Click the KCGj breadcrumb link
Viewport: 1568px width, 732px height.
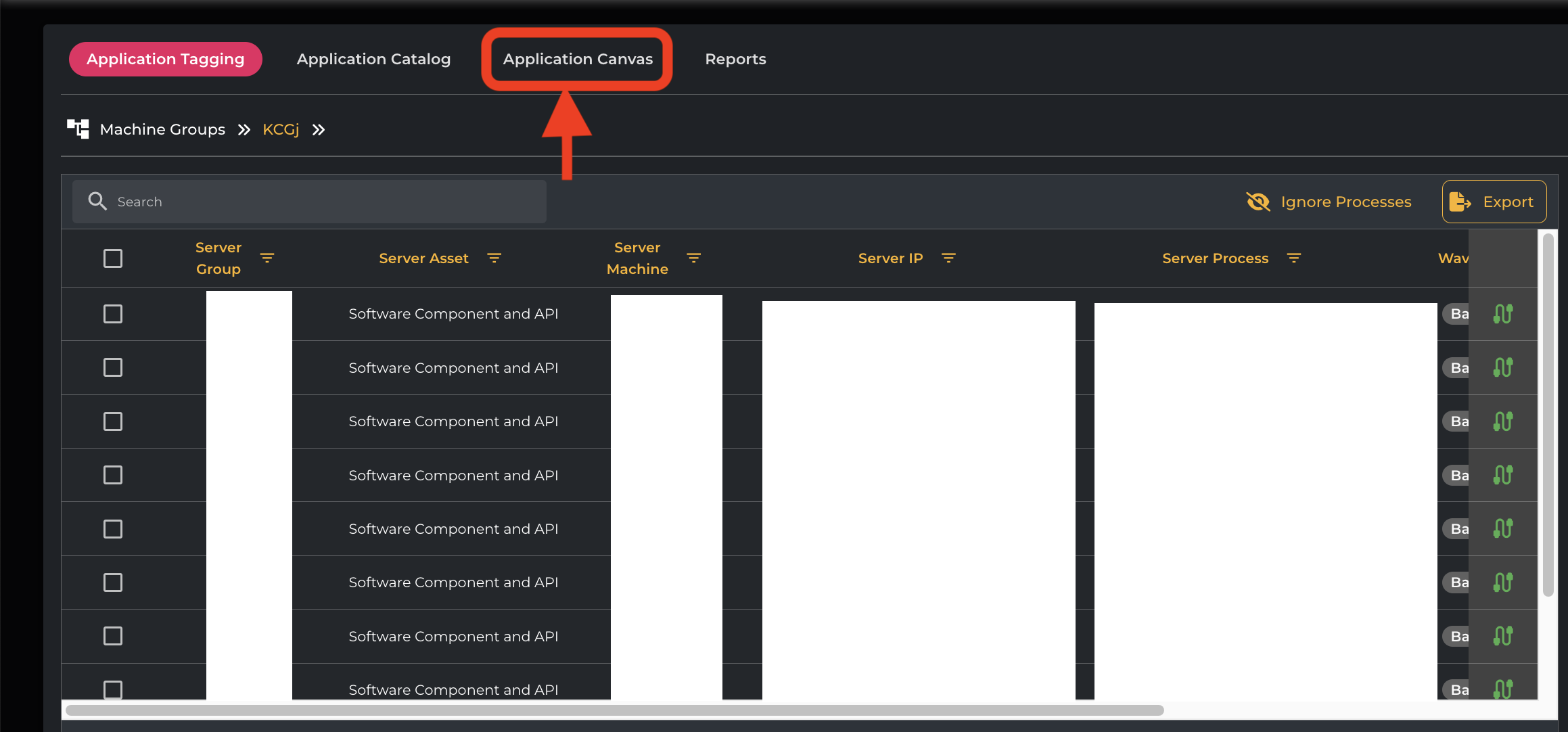click(x=281, y=129)
